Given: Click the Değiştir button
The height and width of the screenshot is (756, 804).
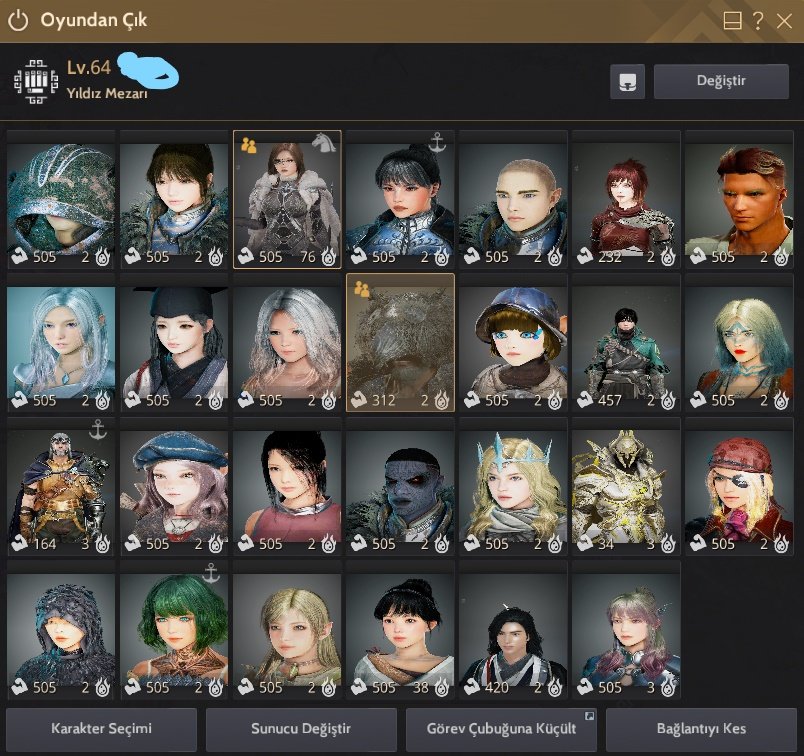Looking at the screenshot, I should (x=721, y=81).
